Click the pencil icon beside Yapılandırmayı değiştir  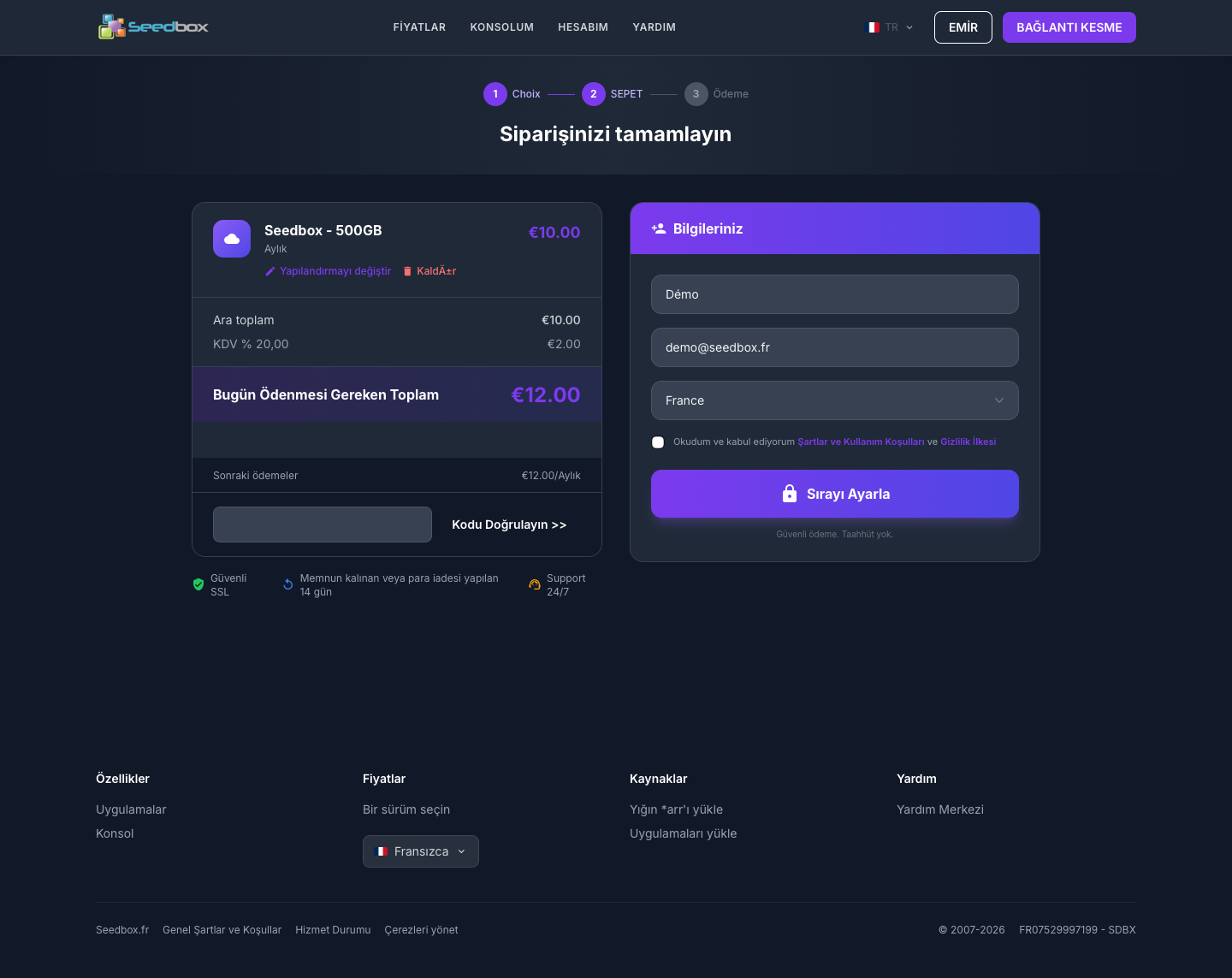(x=270, y=271)
